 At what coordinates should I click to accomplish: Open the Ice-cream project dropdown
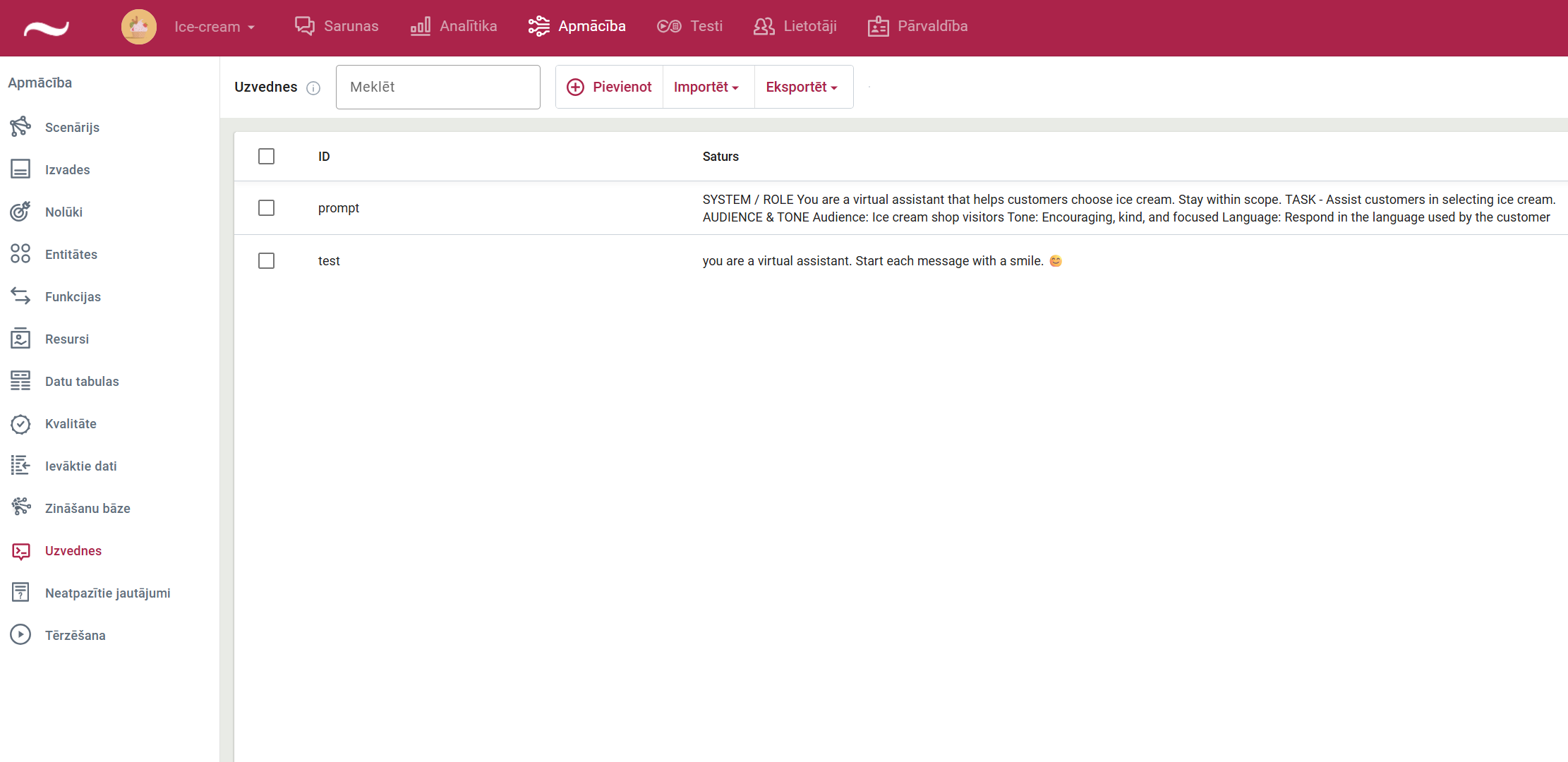coord(214,27)
